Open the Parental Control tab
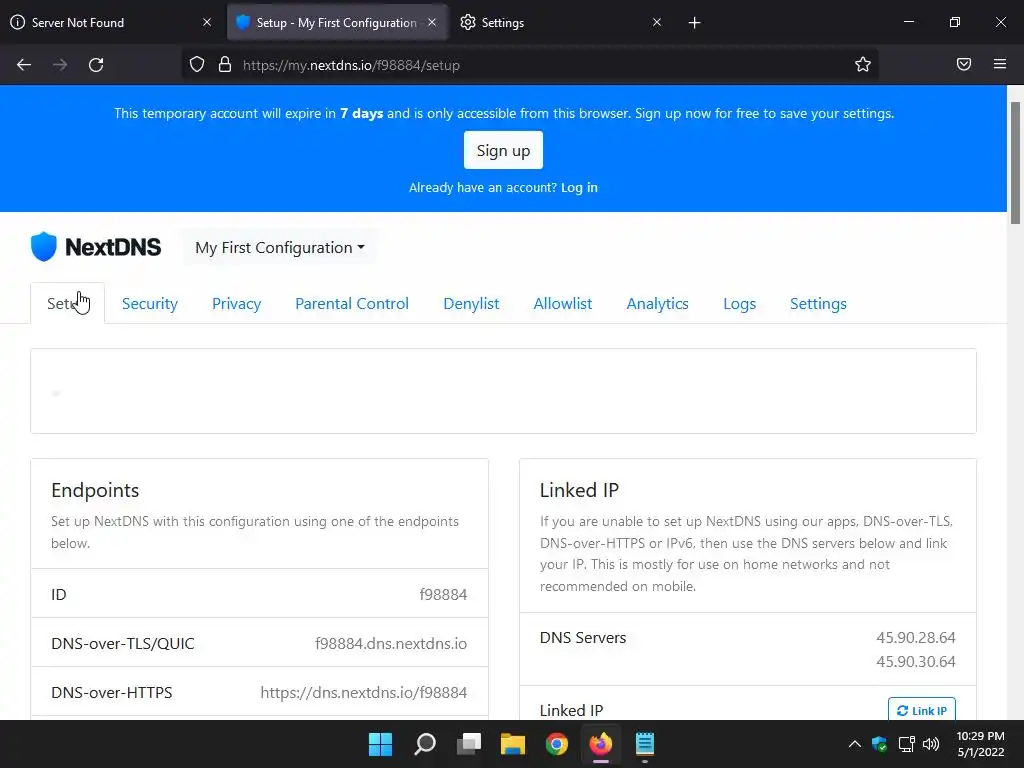Screen dimensions: 1024x768 click(352, 304)
